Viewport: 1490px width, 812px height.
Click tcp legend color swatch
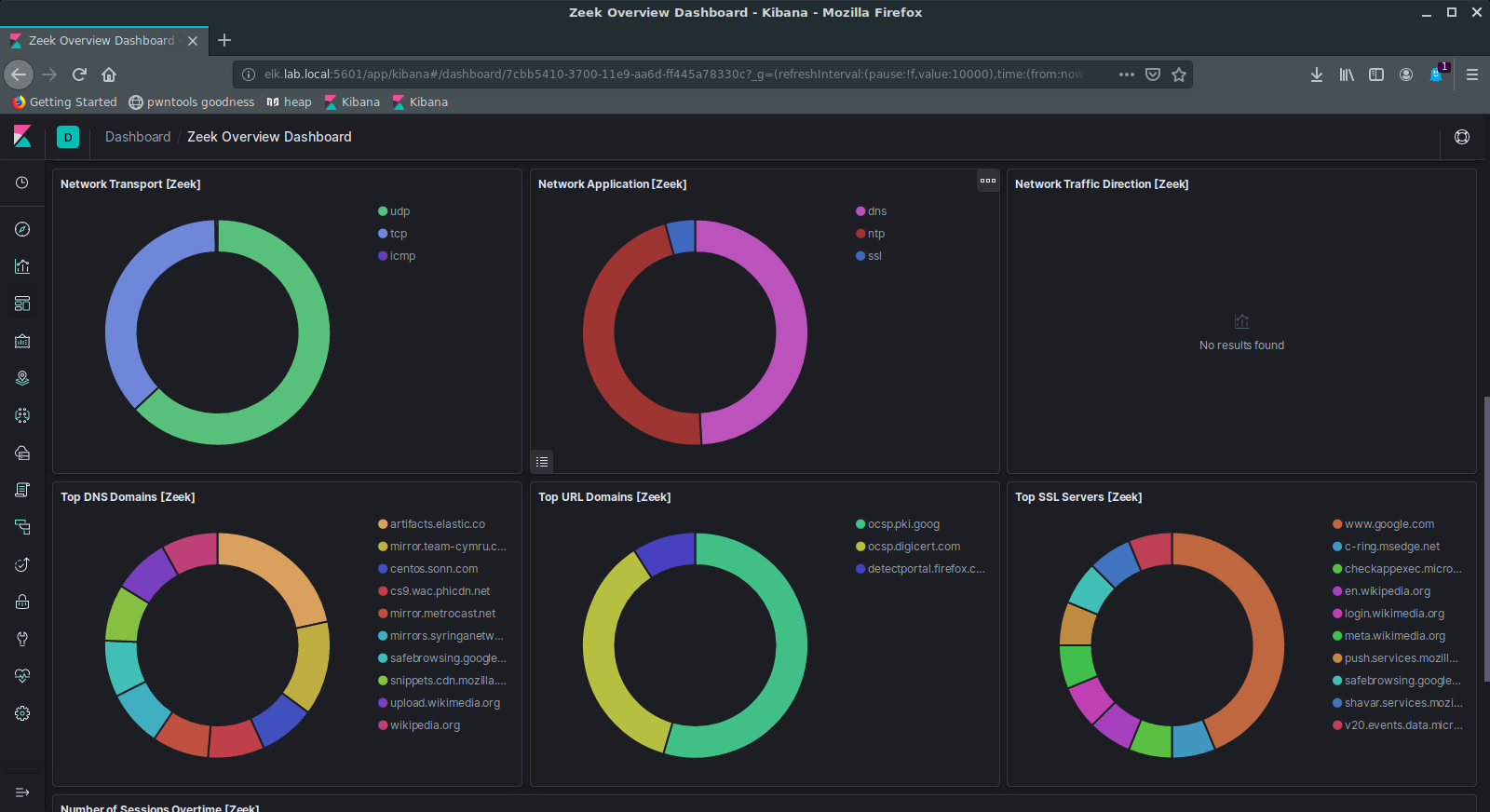(383, 234)
